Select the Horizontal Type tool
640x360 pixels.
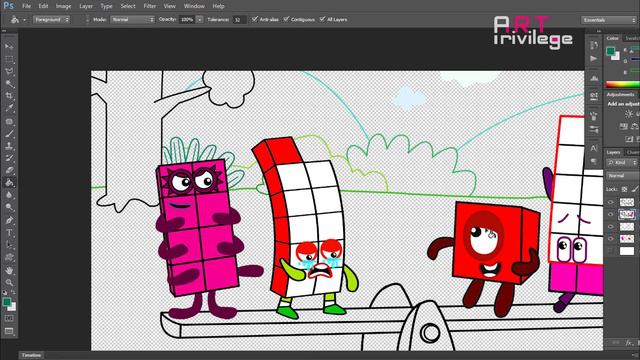tap(9, 233)
